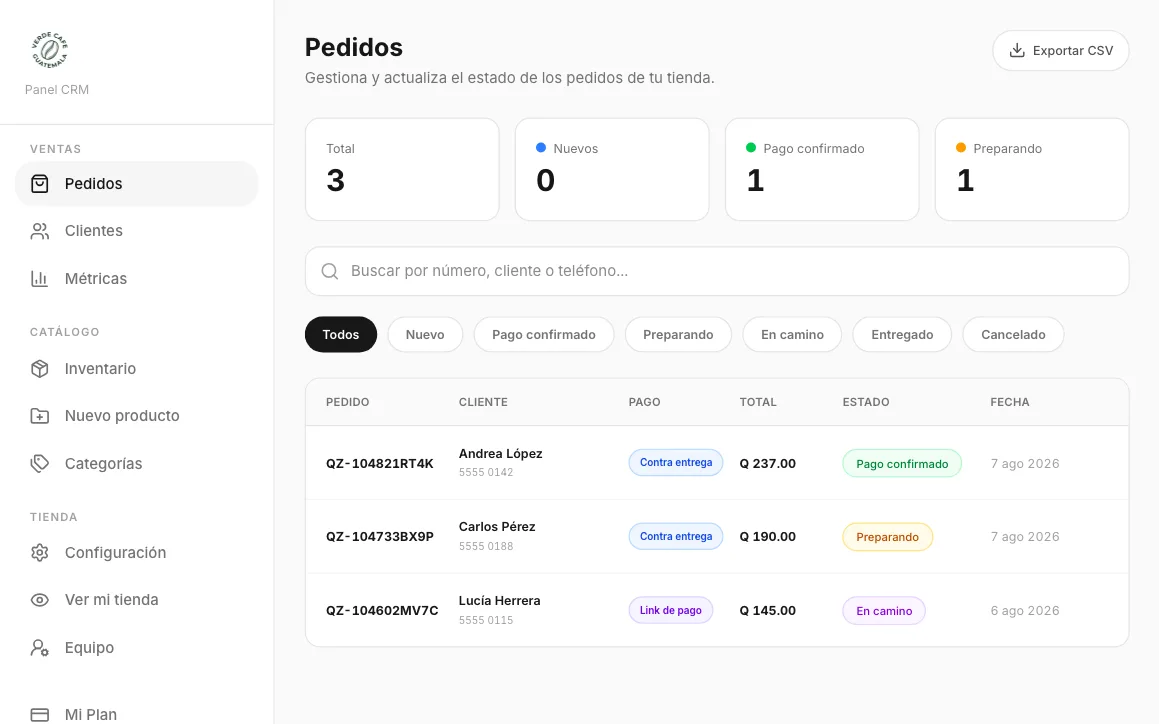Click the card icon beside Mi Plan
1159x724 pixels.
[40, 714]
